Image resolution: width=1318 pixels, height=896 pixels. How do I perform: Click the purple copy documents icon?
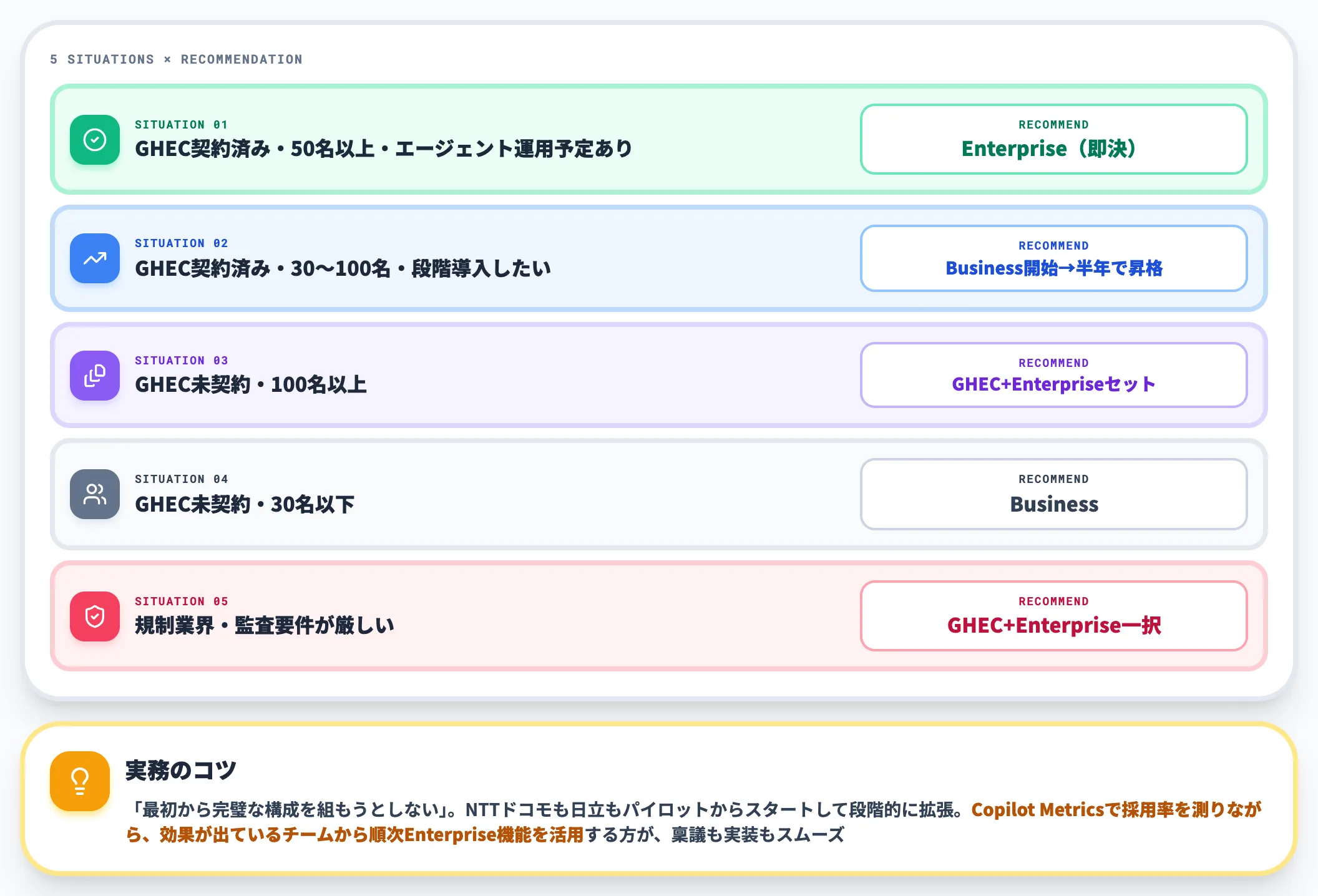(x=95, y=376)
